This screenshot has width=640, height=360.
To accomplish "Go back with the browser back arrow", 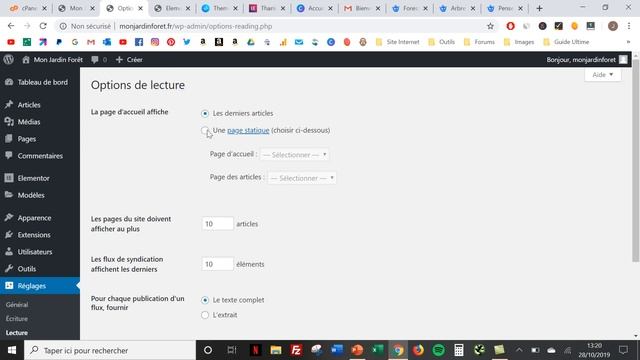I will [x=11, y=26].
